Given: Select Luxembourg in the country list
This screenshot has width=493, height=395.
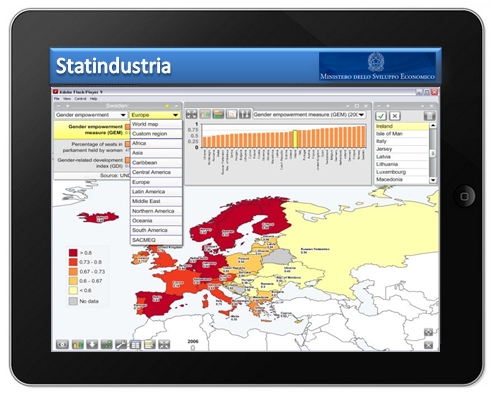Looking at the screenshot, I should (402, 172).
